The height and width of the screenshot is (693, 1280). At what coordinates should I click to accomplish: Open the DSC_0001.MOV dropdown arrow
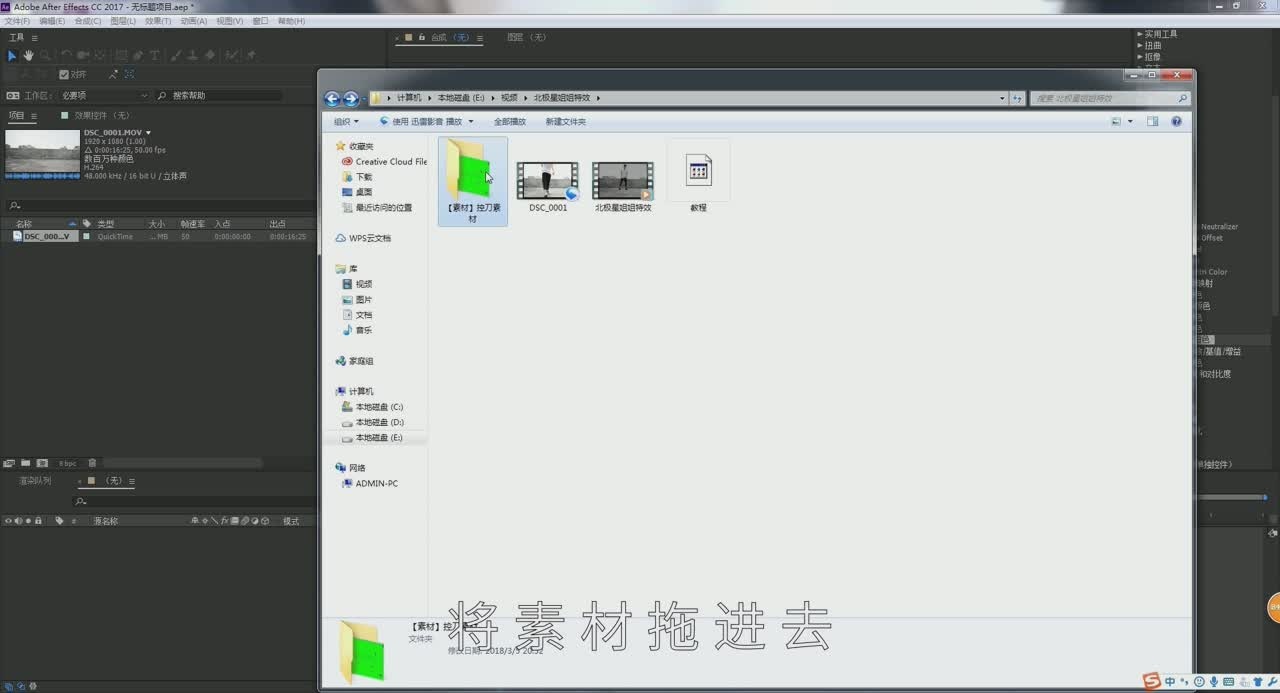pyautogui.click(x=149, y=133)
